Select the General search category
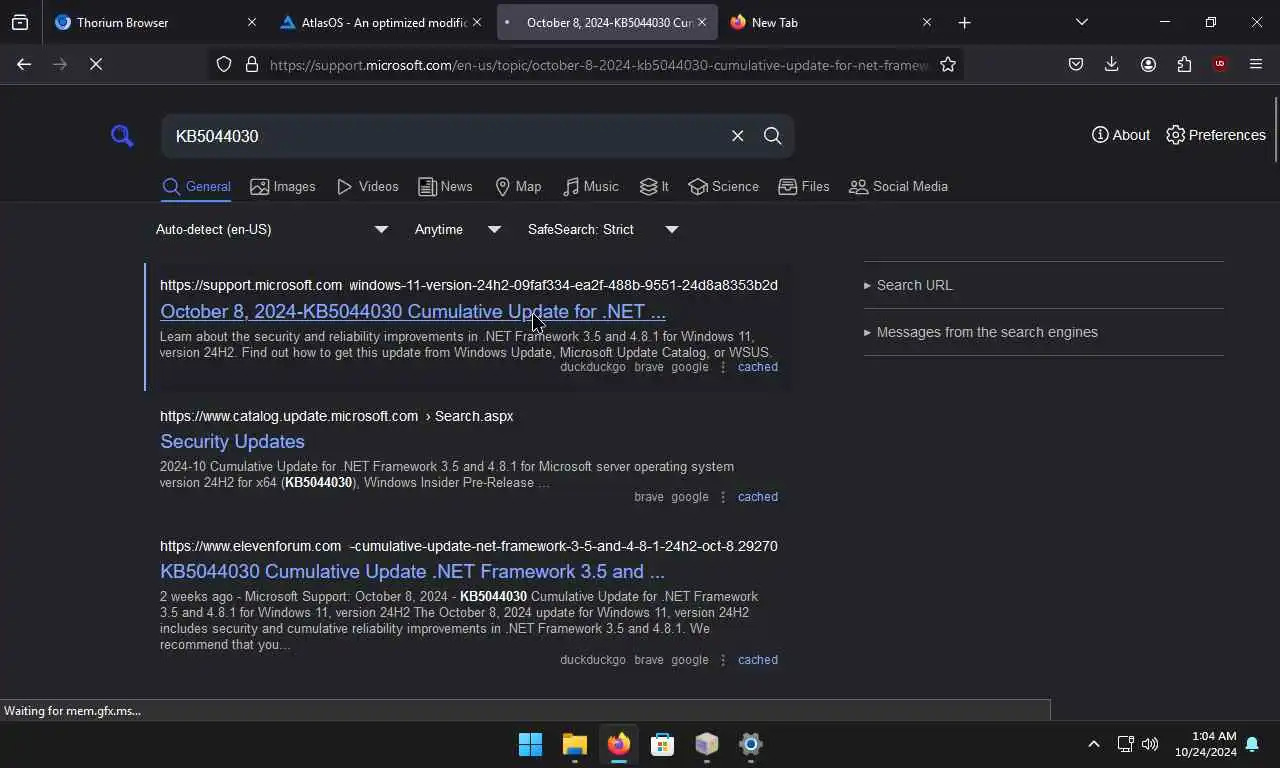 pyautogui.click(x=196, y=186)
